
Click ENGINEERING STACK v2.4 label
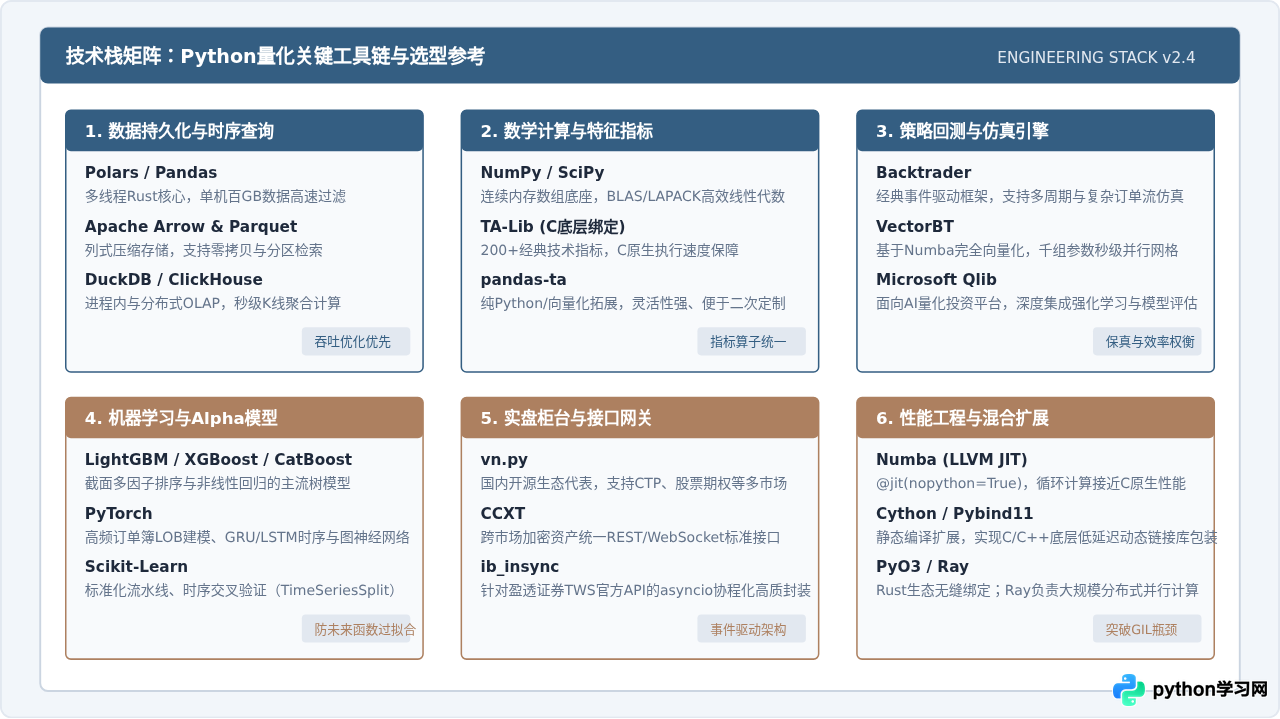1096,57
